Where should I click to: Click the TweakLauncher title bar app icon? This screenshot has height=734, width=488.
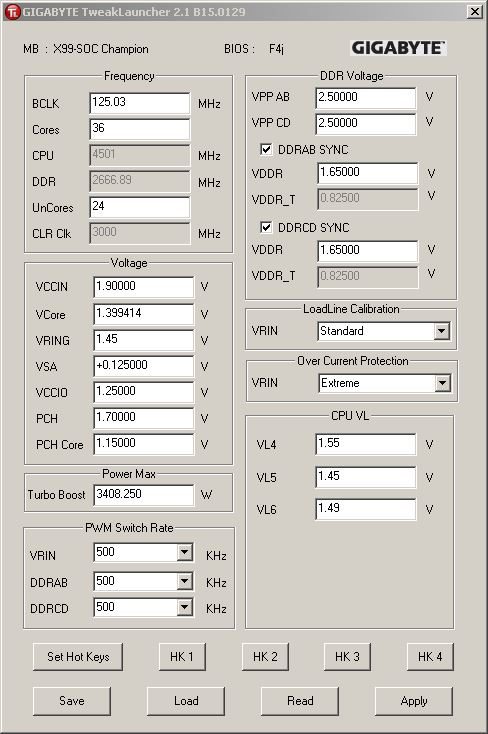click(x=13, y=12)
